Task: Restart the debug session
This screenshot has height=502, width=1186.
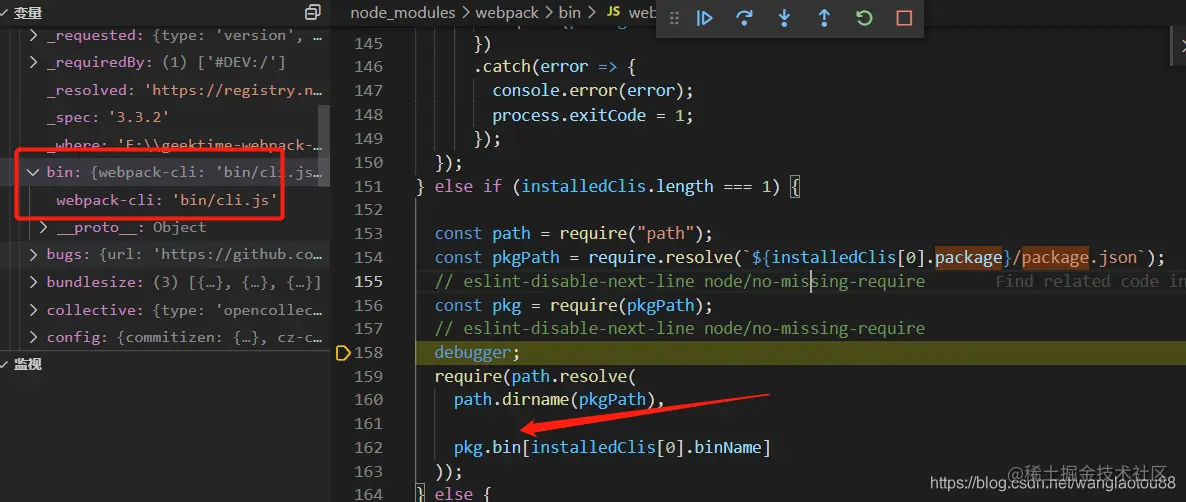Action: (864, 18)
